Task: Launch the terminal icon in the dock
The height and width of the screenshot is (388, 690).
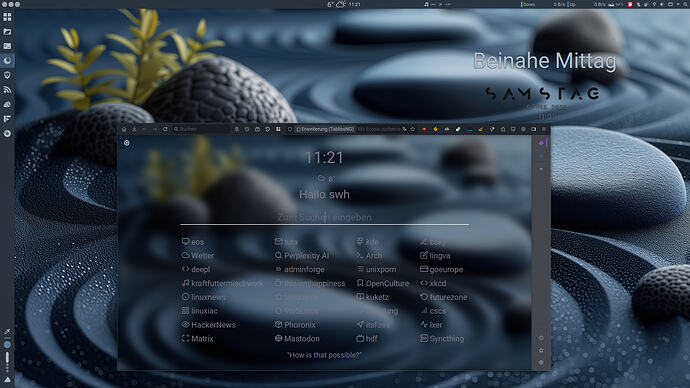Action: click(7, 46)
